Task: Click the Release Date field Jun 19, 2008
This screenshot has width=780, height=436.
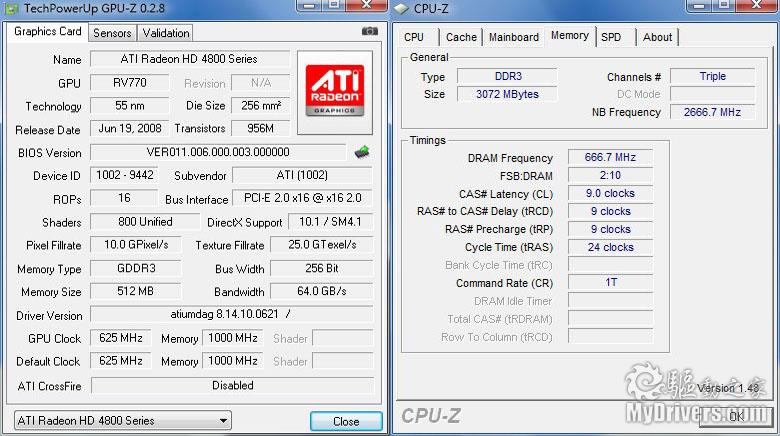Action: [129, 128]
